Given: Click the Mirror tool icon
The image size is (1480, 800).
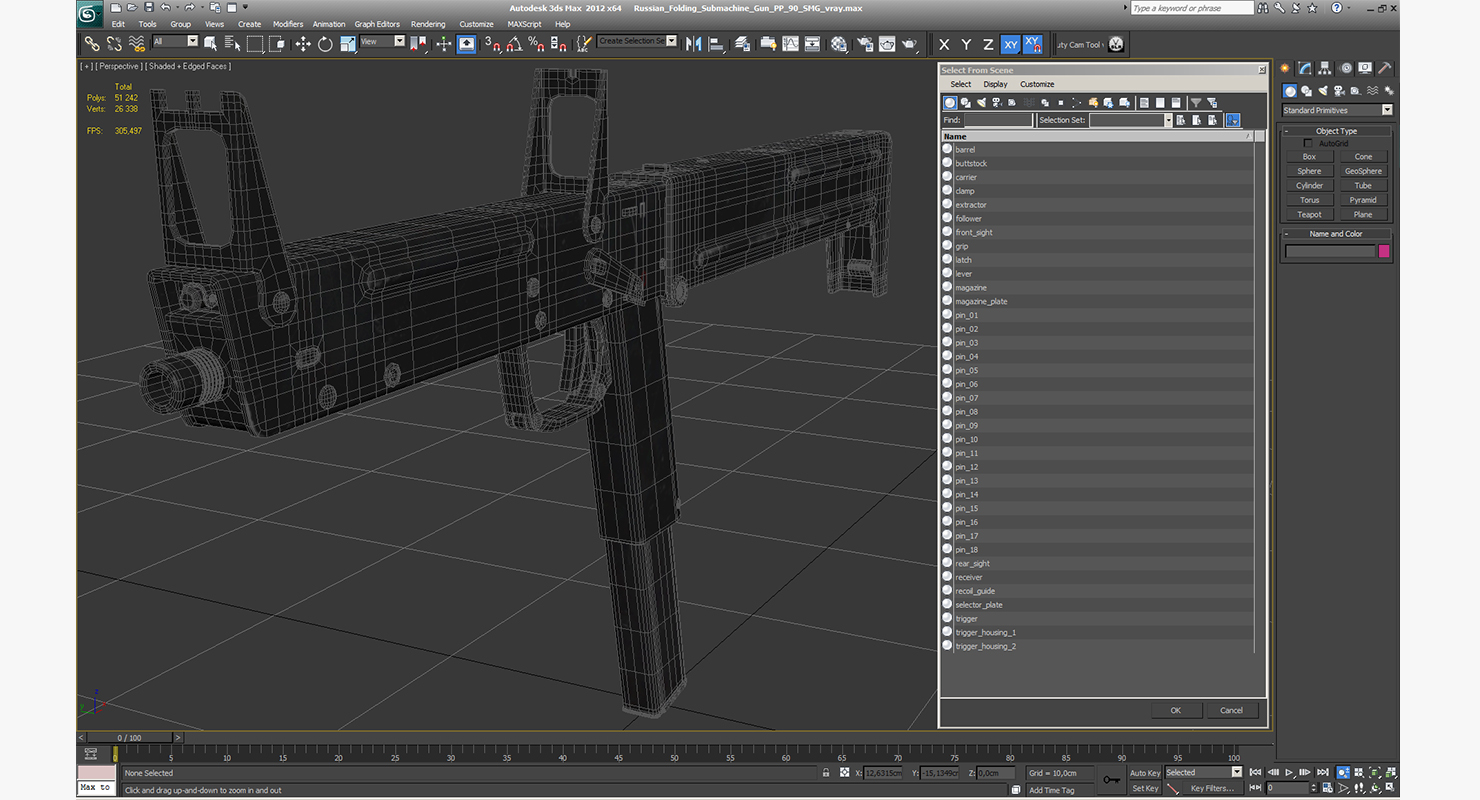Looking at the screenshot, I should [693, 44].
